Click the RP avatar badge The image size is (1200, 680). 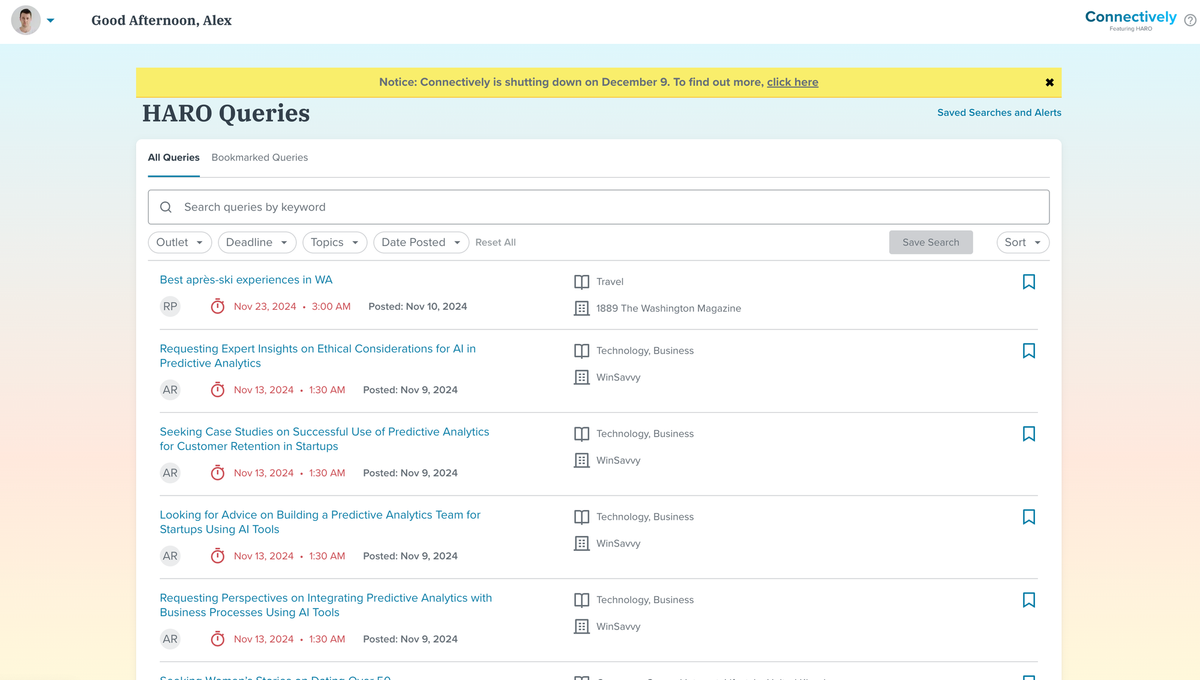click(170, 306)
